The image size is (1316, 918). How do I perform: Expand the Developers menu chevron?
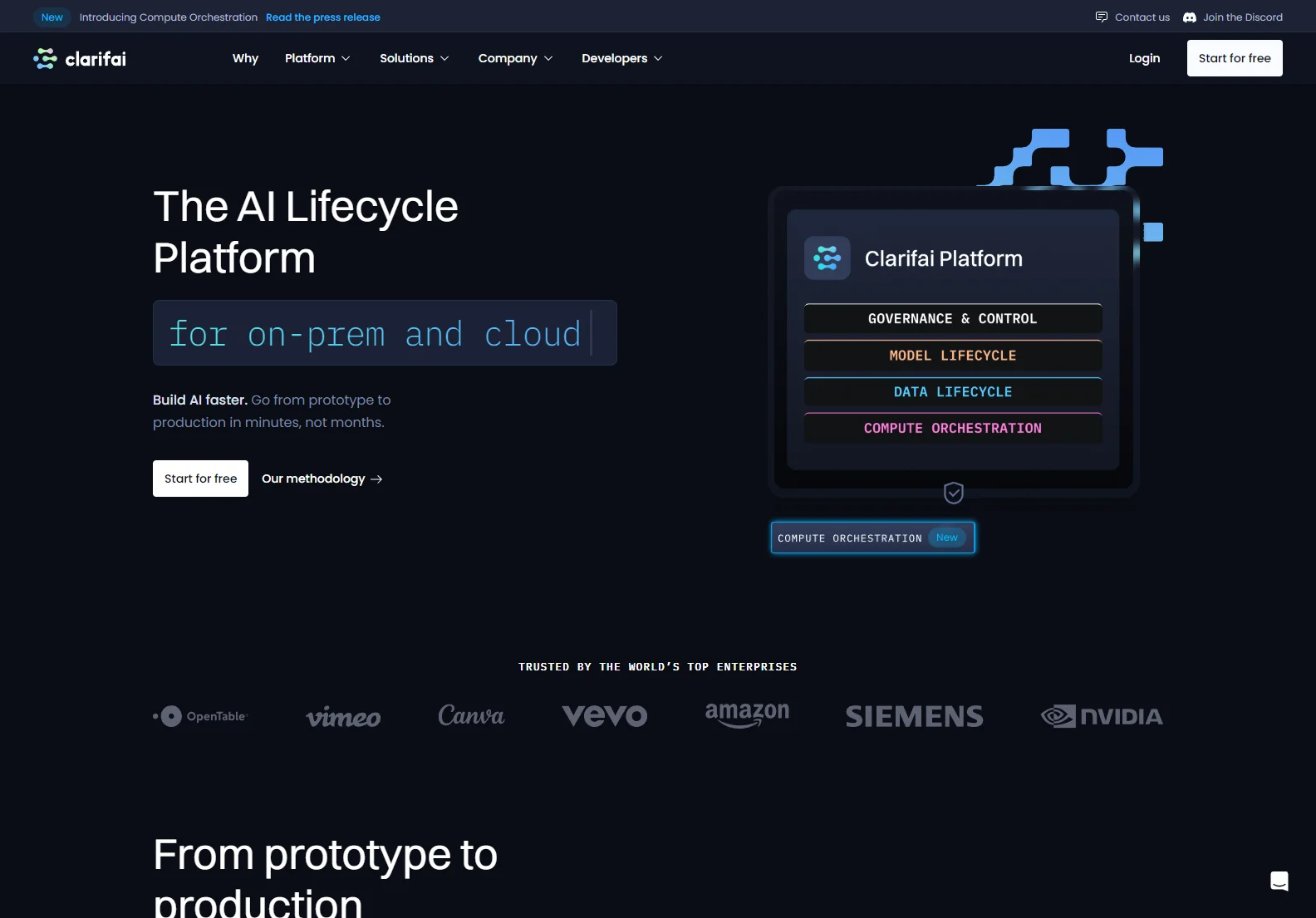point(658,58)
